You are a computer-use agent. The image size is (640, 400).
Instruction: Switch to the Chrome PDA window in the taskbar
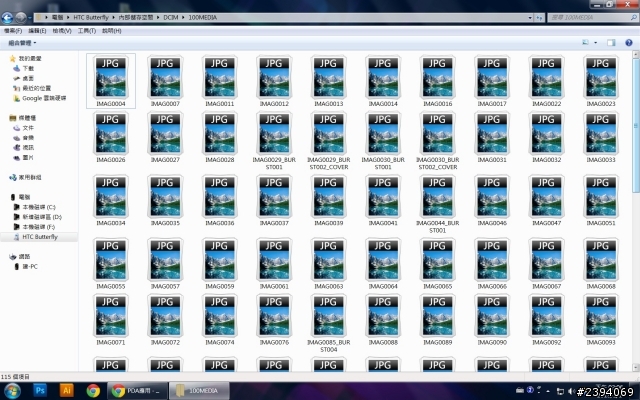pos(137,391)
